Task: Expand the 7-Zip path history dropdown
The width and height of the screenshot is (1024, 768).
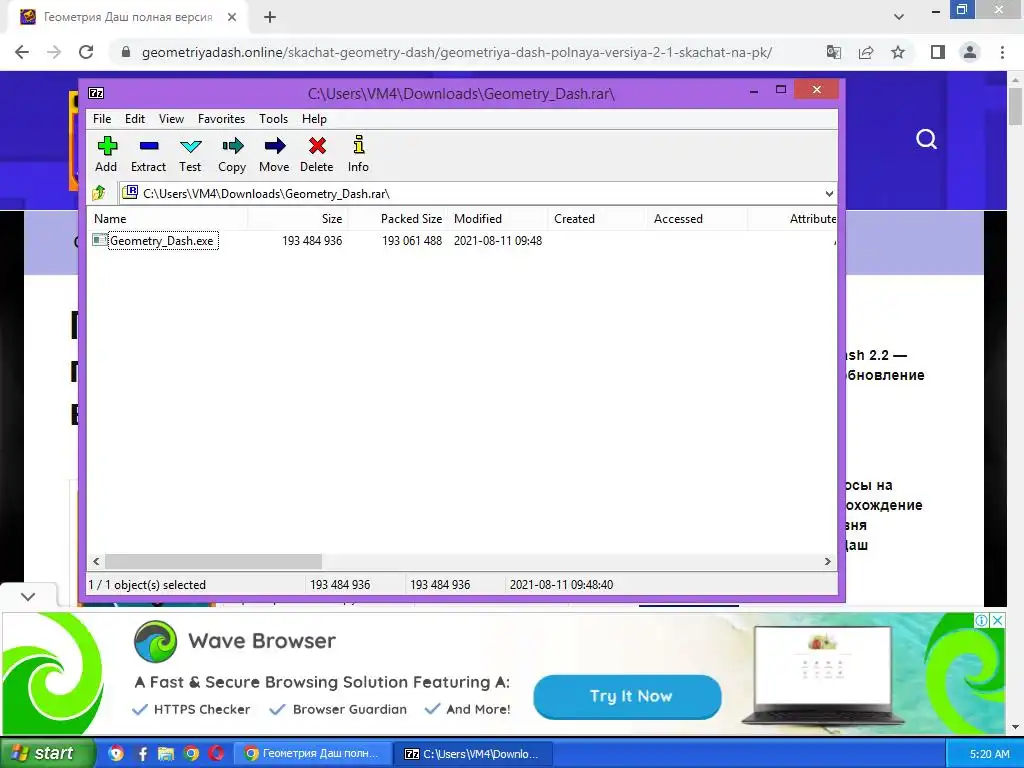Action: (x=829, y=194)
